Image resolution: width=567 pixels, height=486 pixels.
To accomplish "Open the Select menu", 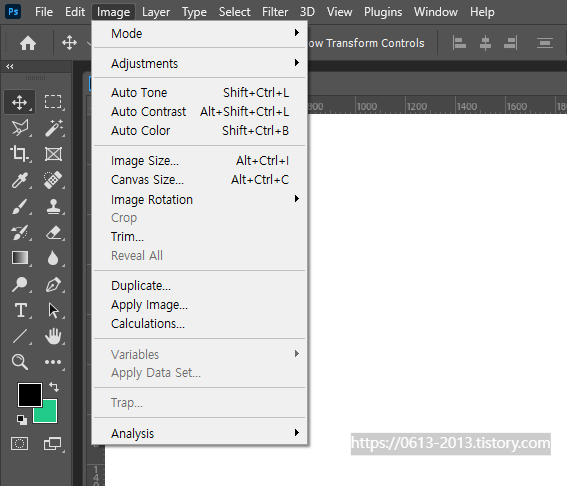I will [x=234, y=12].
